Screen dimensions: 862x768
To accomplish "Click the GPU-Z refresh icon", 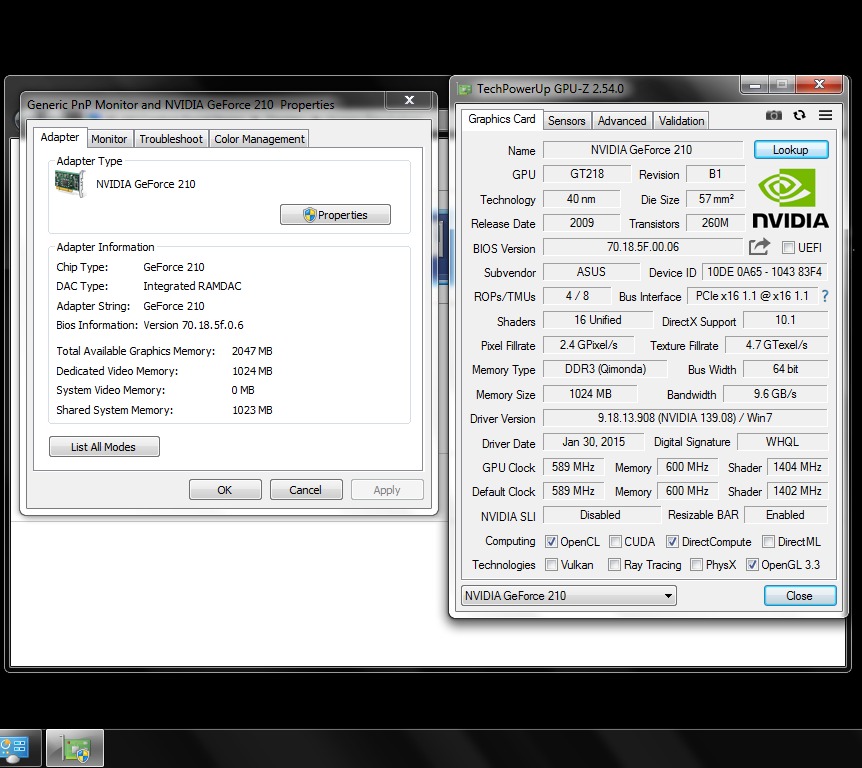I will pos(799,116).
